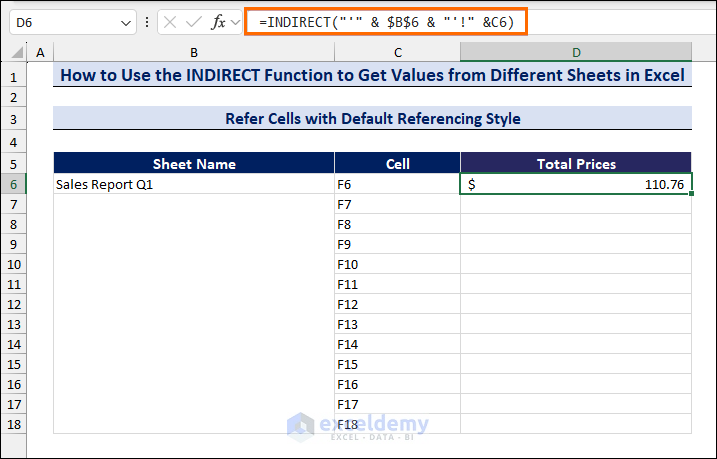Select row 18 header
Image resolution: width=717 pixels, height=459 pixels.
pyautogui.click(x=15, y=424)
